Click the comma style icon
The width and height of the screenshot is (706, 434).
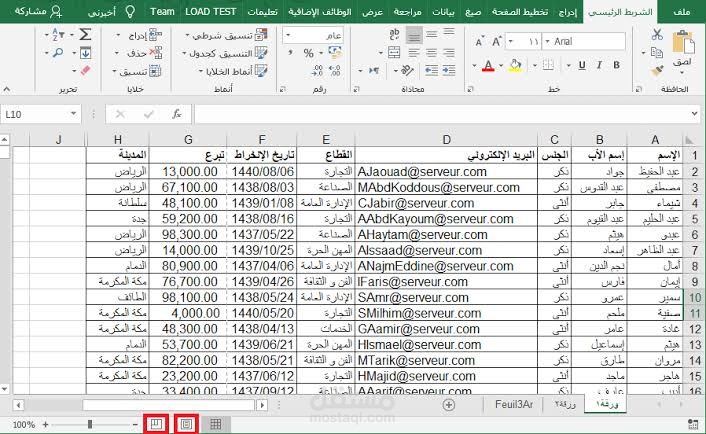(290, 53)
